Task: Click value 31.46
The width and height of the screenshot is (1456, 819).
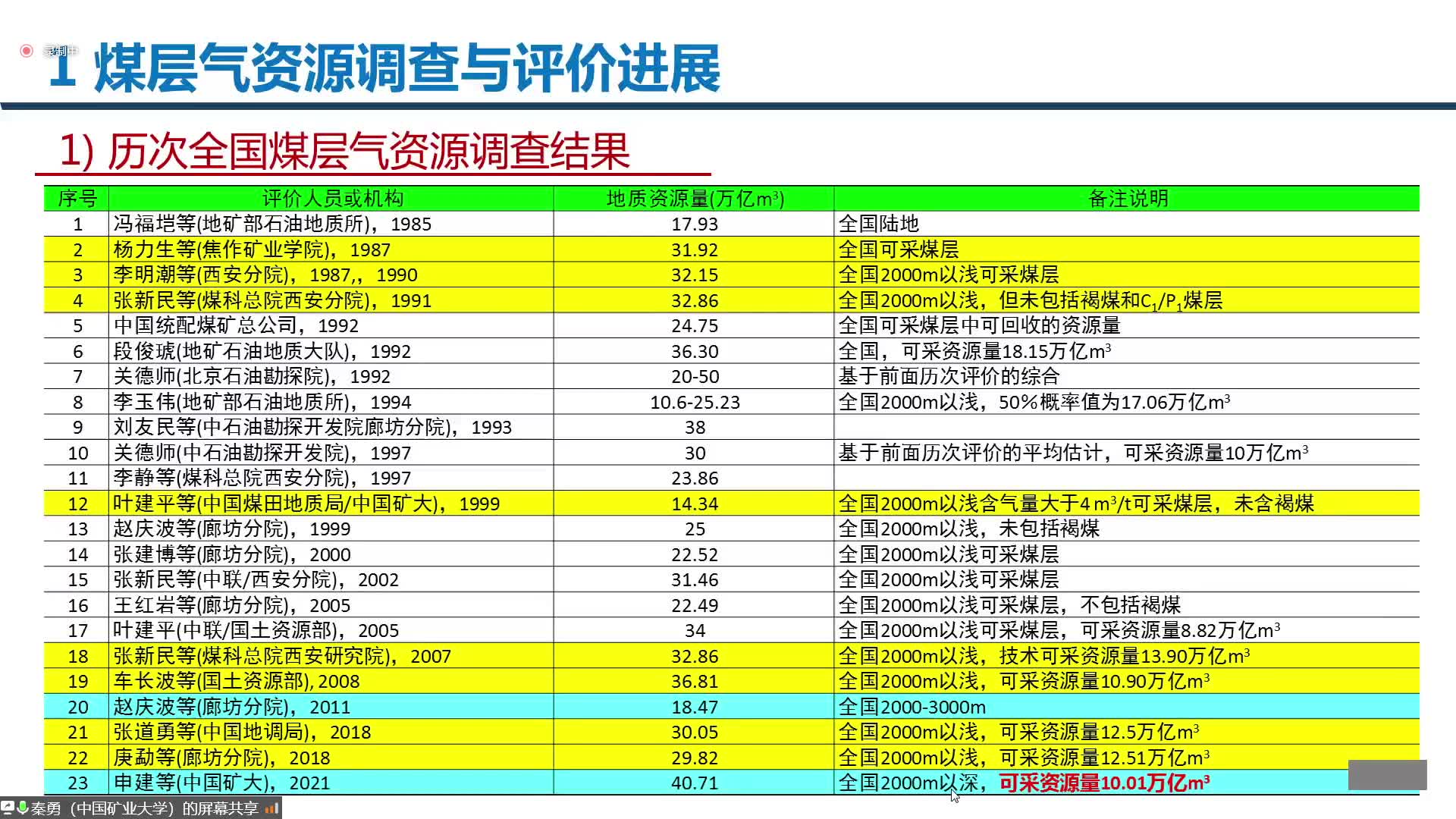Action: point(694,580)
